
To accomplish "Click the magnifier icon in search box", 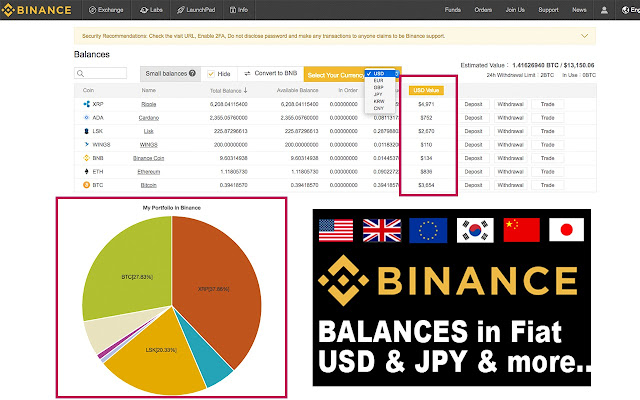I will [80, 73].
